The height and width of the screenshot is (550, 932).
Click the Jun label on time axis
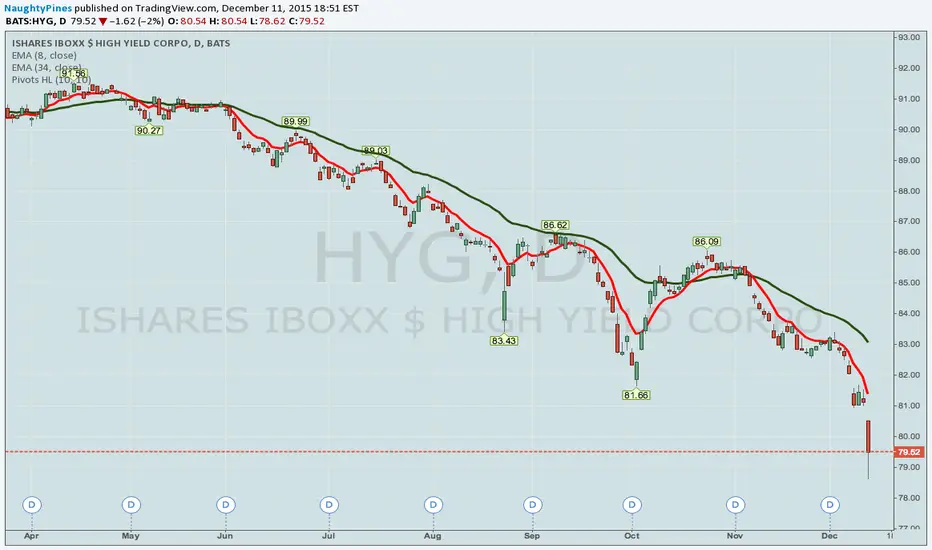225,536
